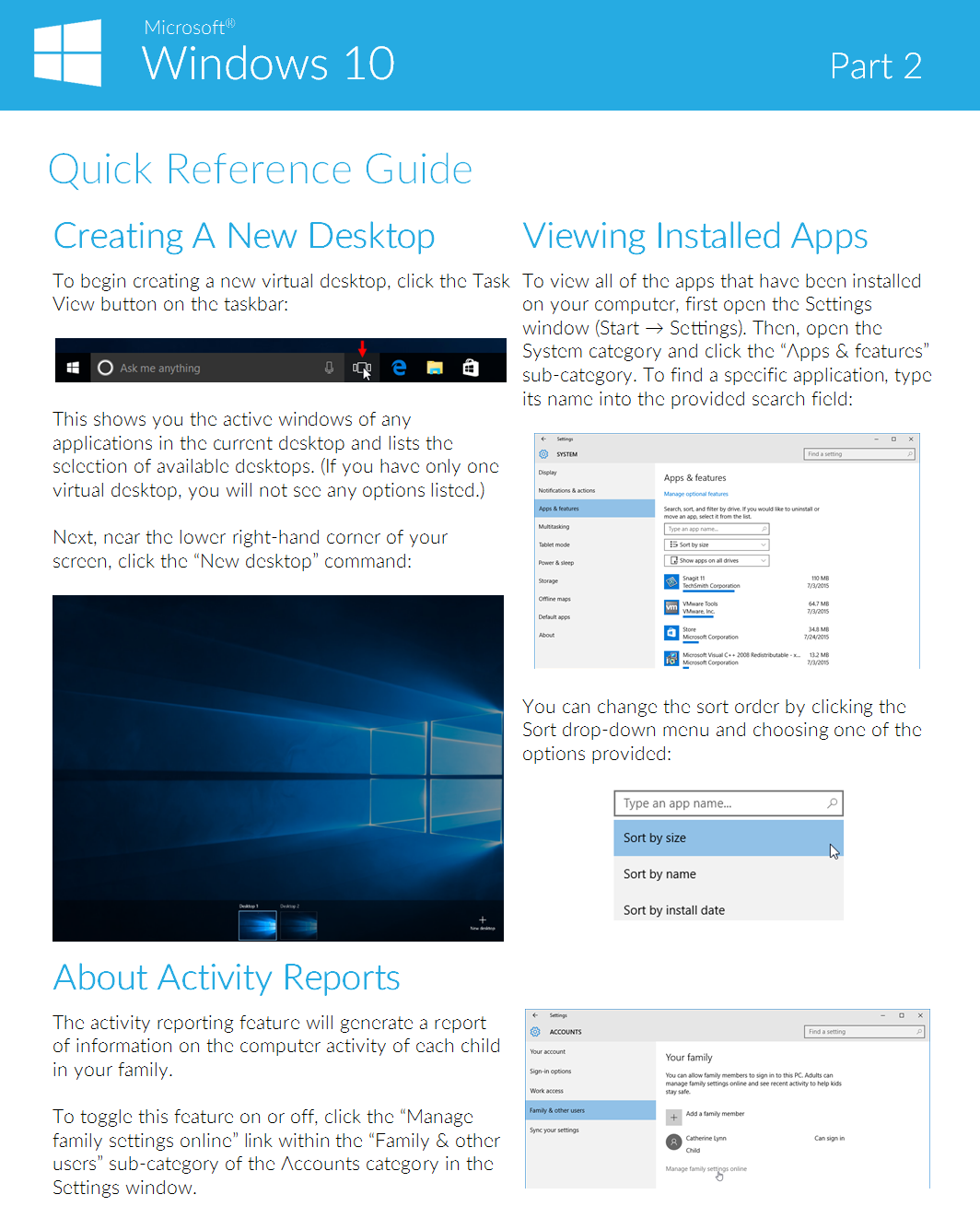Open File Explorer from the taskbar
Viewport: 980px width, 1218px height.
[434, 368]
